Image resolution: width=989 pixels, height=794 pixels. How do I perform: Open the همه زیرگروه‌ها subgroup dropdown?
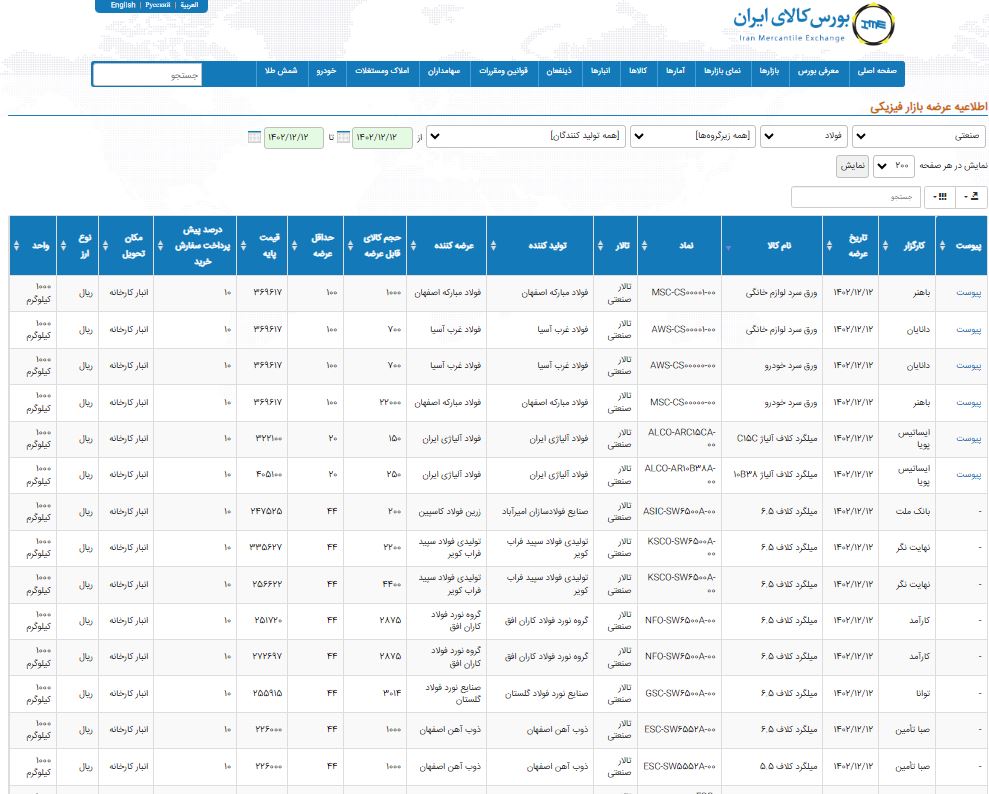point(693,136)
